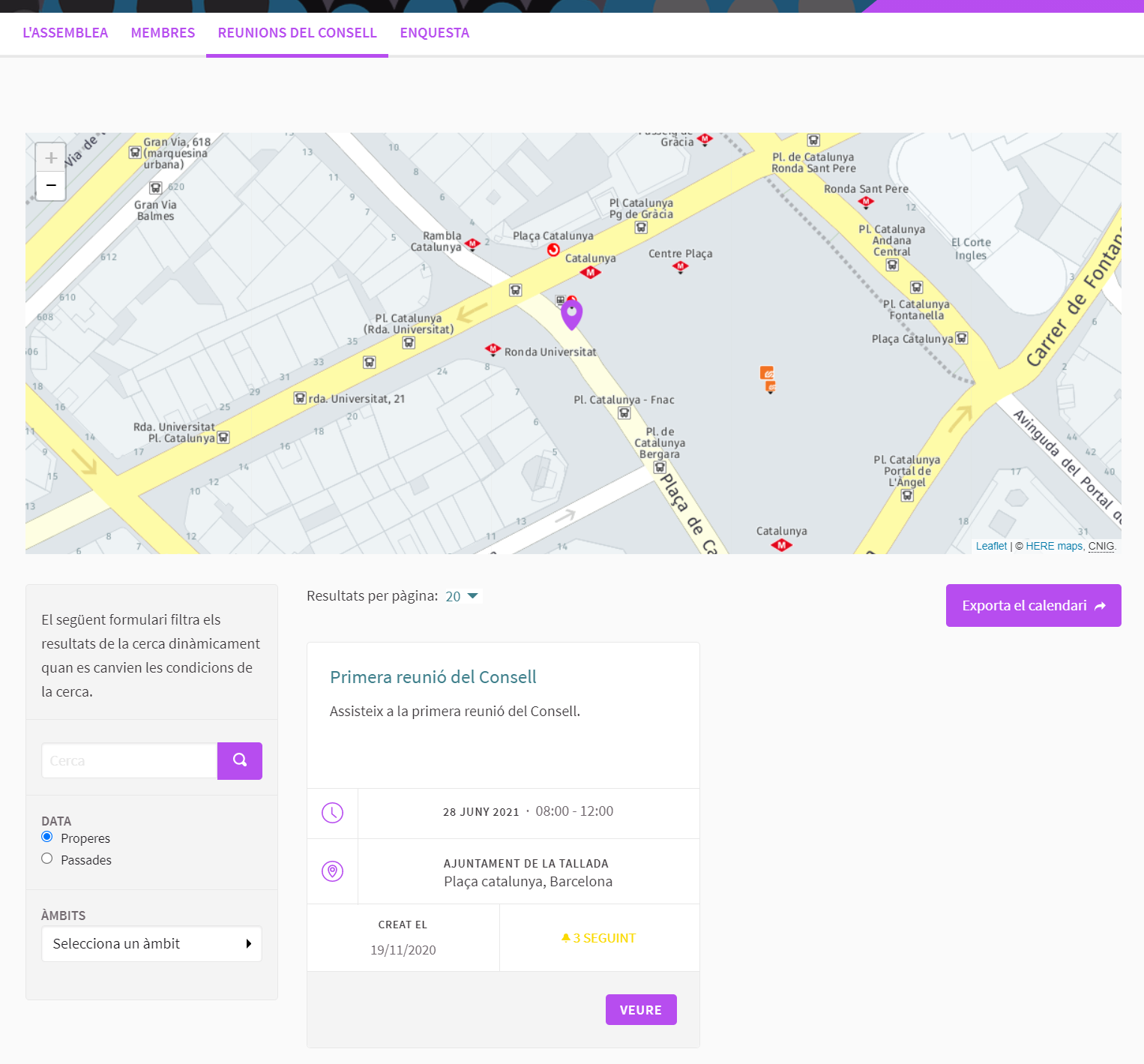
Task: Click the HERE maps attribution link
Action: click(1054, 546)
